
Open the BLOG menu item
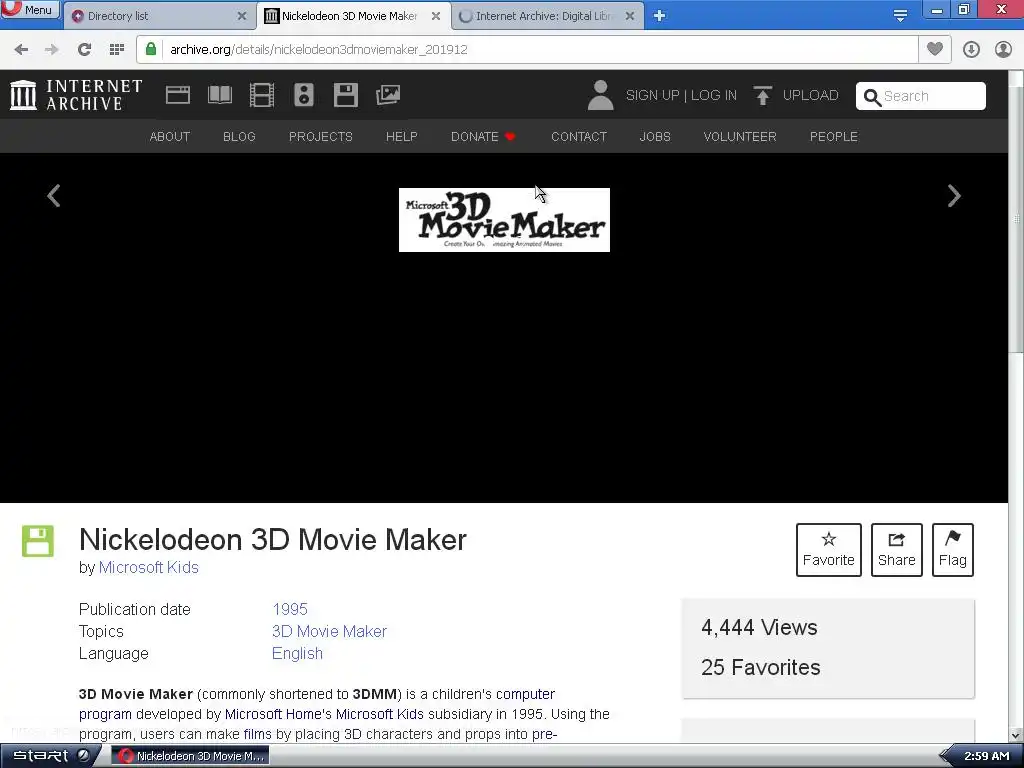tap(239, 136)
